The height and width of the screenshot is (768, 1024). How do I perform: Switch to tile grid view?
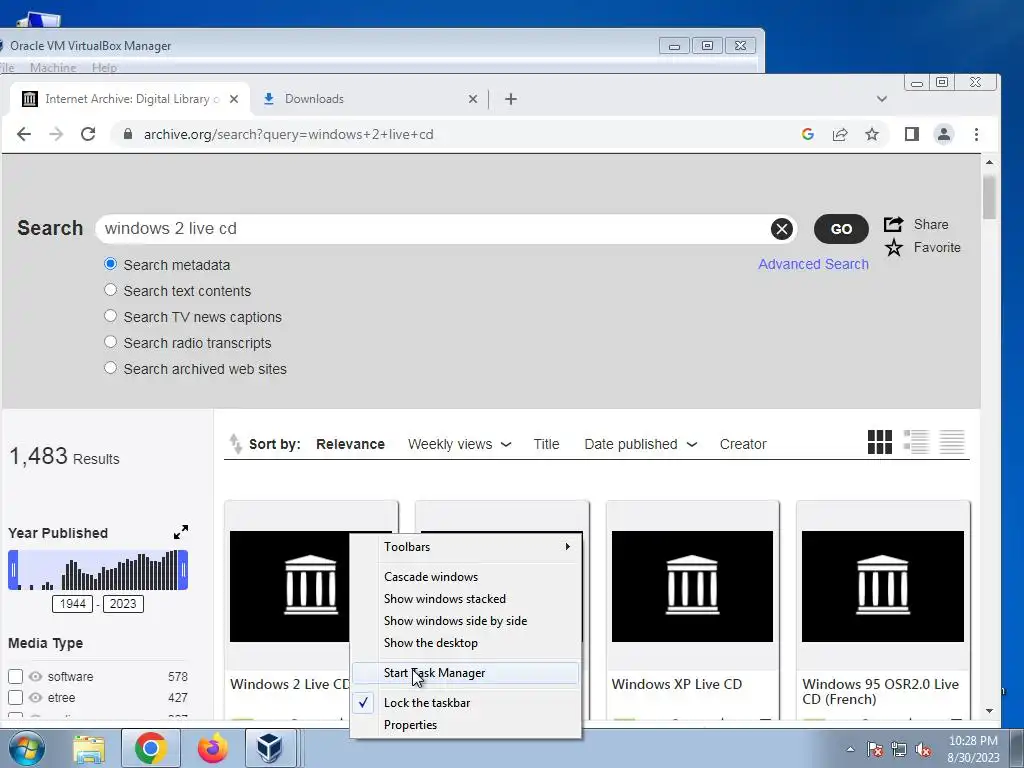click(x=880, y=442)
